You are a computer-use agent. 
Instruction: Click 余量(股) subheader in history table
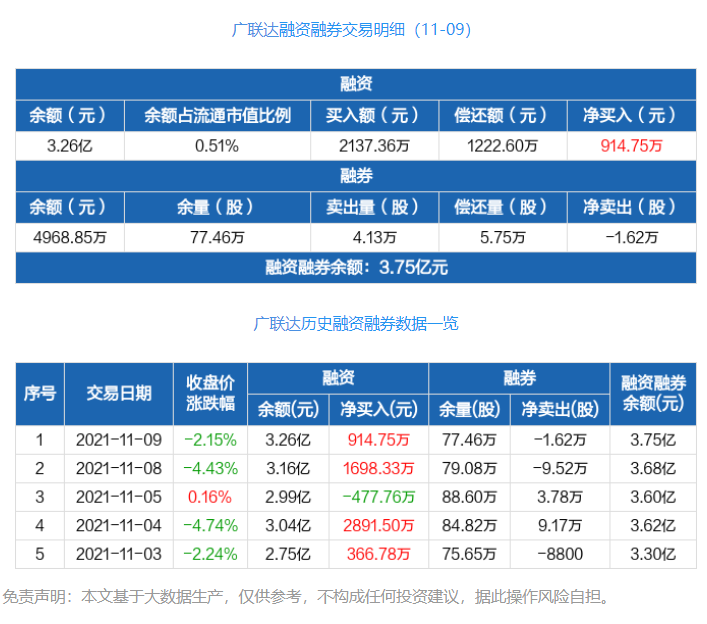point(469,410)
